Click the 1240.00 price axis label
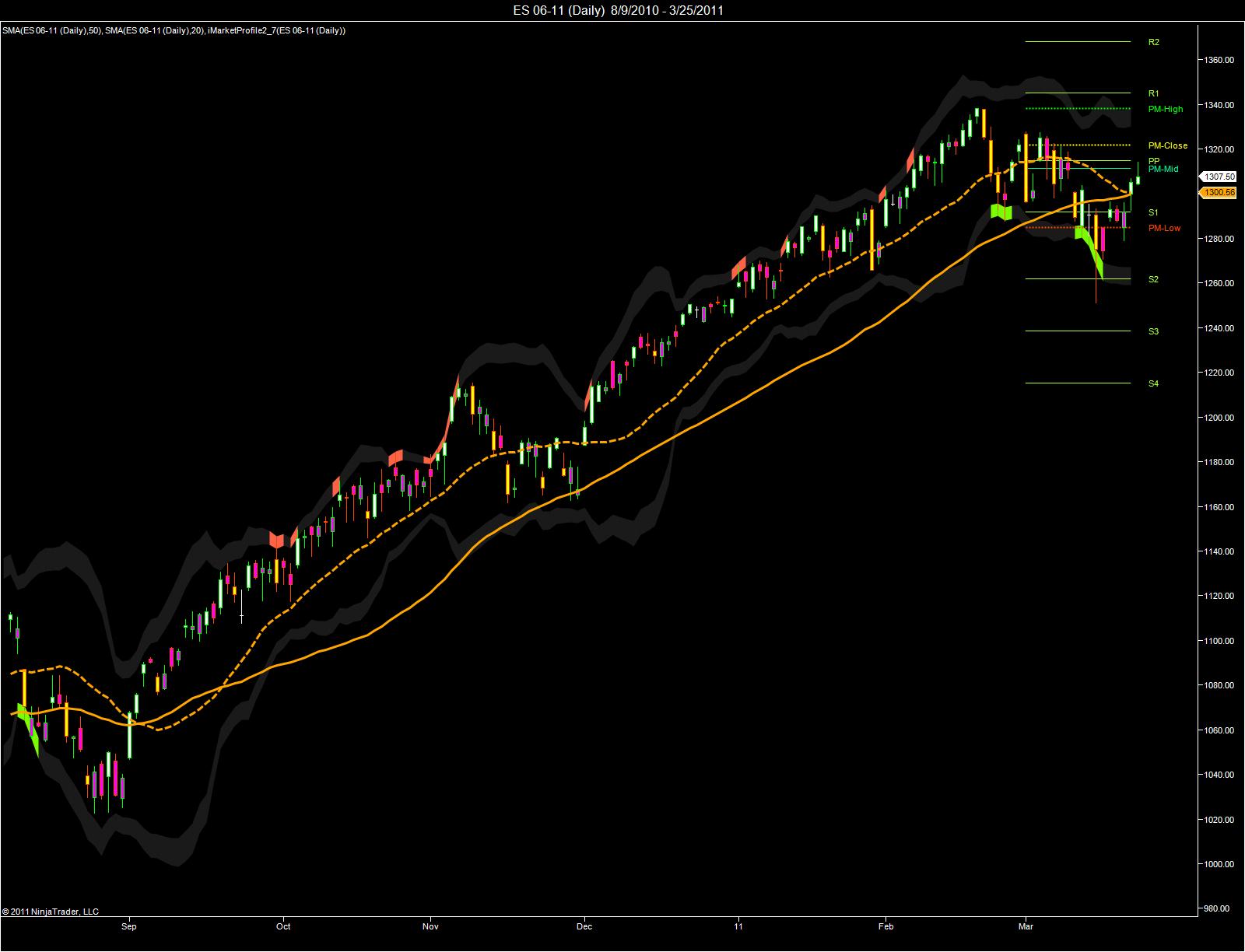Screen dimensions: 1245x952 pyautogui.click(x=1219, y=328)
